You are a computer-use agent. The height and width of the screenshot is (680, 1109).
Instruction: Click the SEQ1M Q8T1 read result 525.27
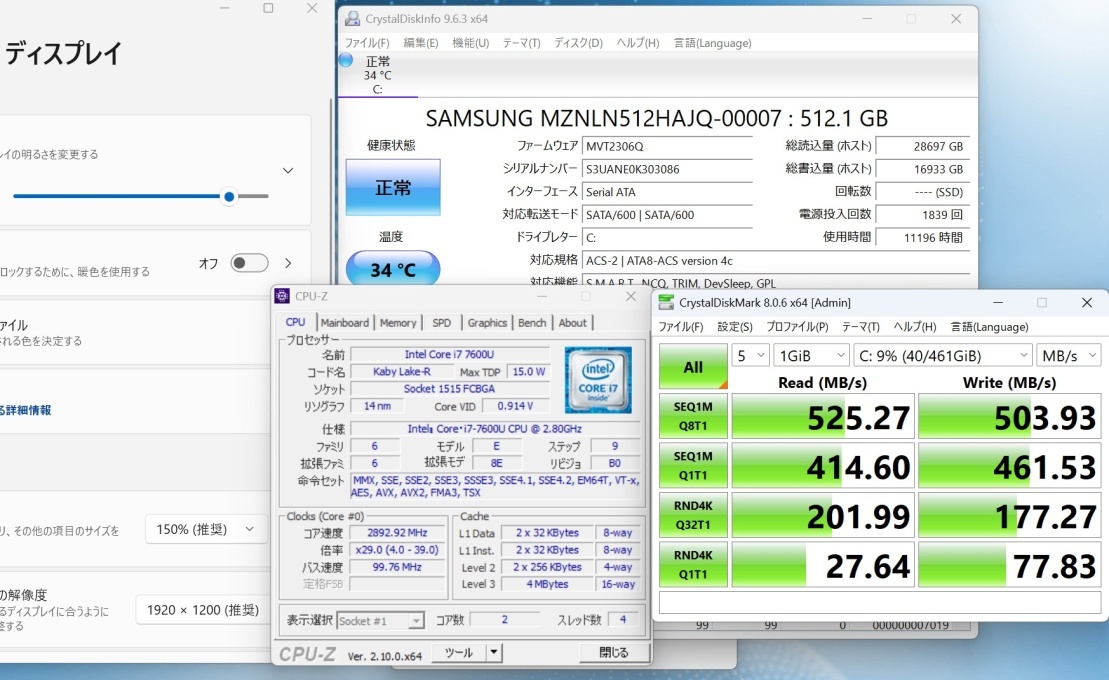click(x=823, y=417)
